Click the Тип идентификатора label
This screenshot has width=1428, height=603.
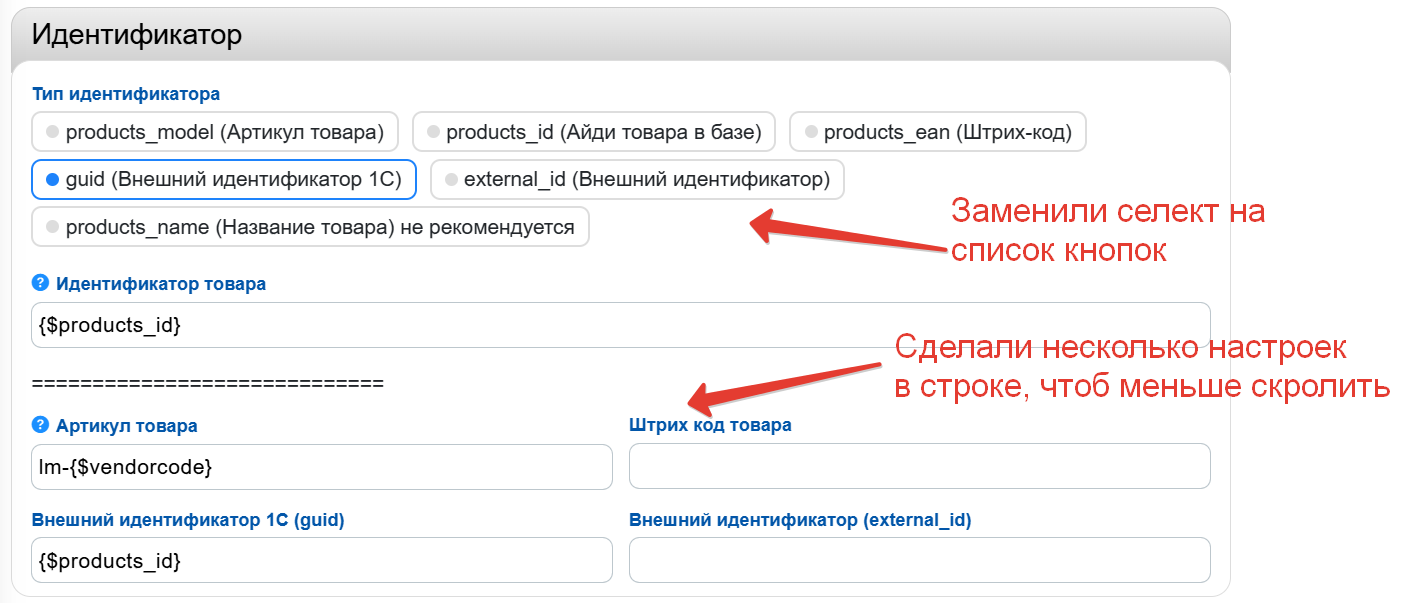click(126, 94)
